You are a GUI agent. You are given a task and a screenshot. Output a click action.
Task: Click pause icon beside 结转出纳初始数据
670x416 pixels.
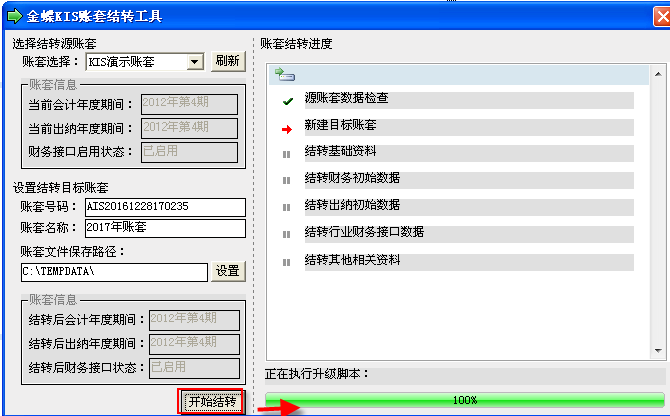(286, 207)
